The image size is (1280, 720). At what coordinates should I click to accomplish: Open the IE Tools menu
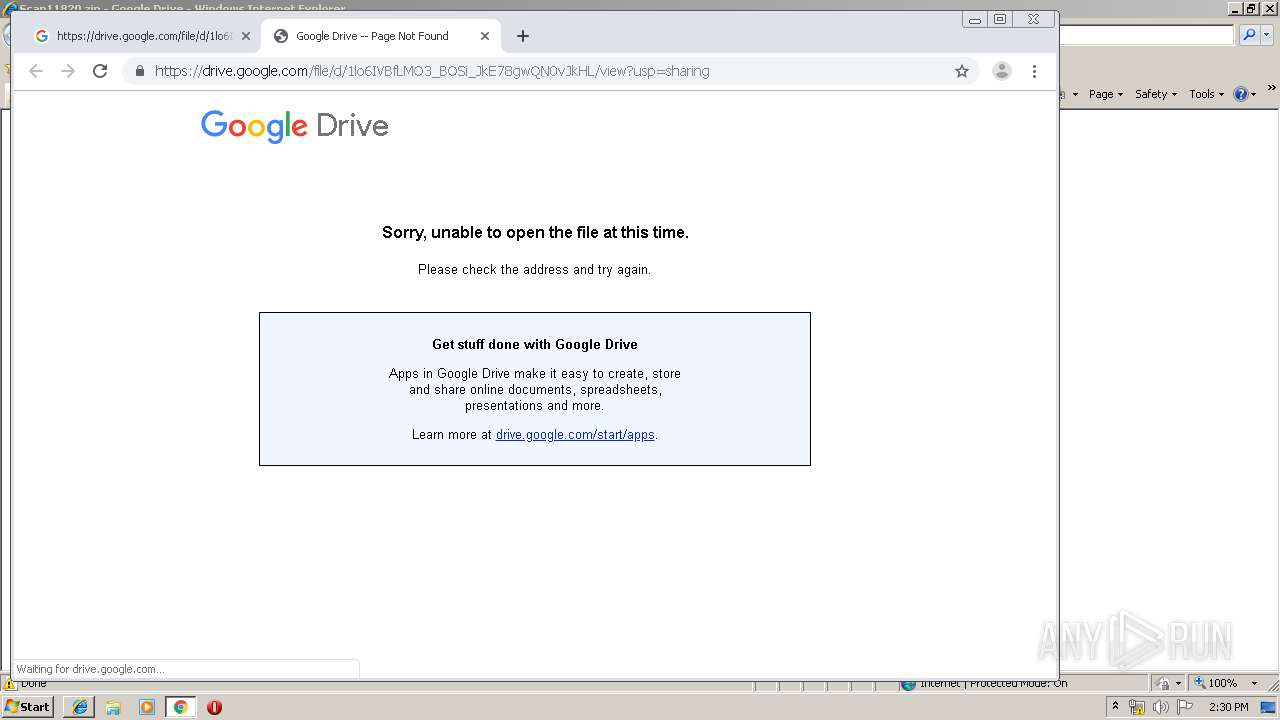[1206, 94]
